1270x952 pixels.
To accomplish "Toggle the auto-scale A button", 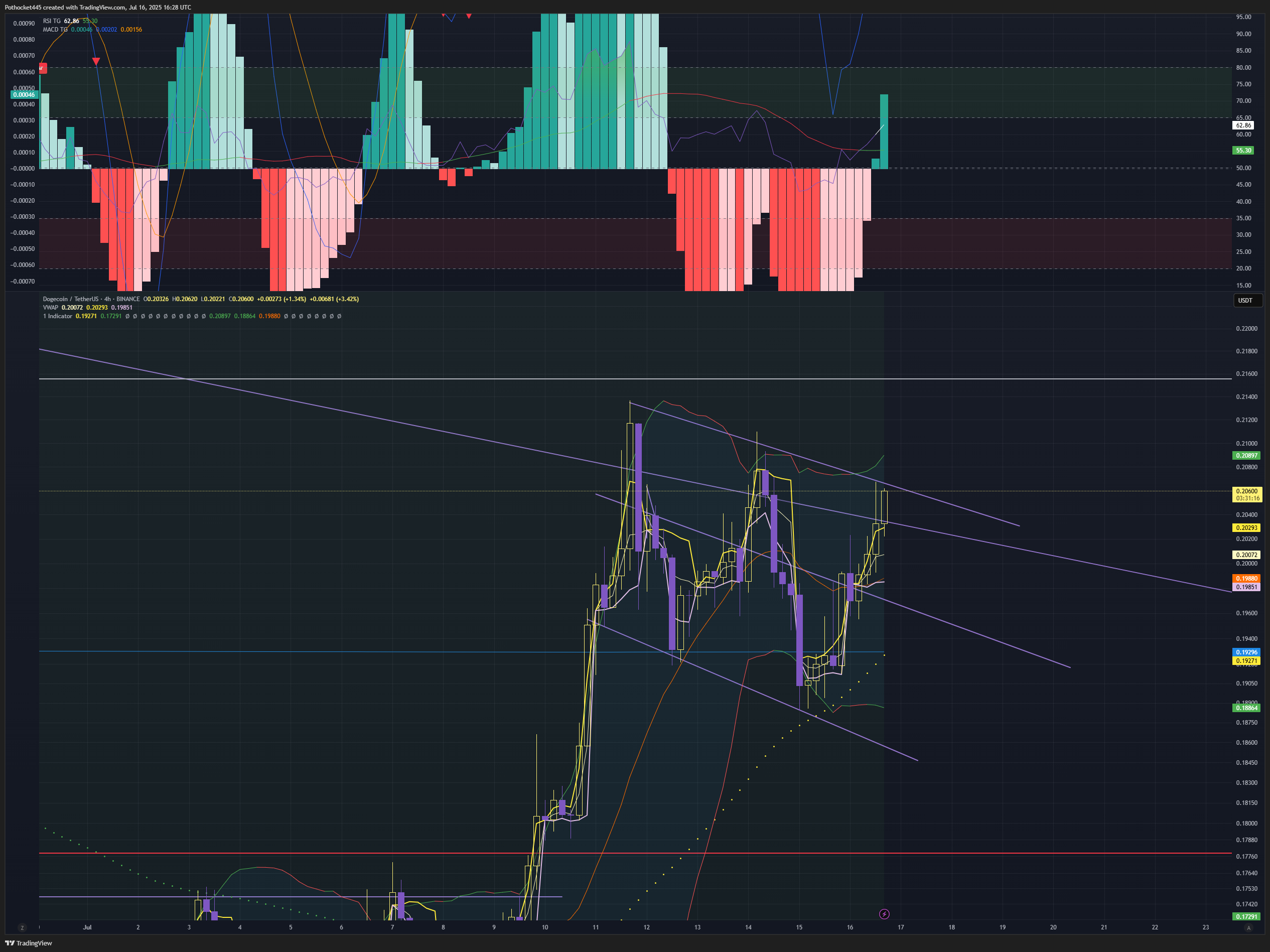I will (1248, 928).
